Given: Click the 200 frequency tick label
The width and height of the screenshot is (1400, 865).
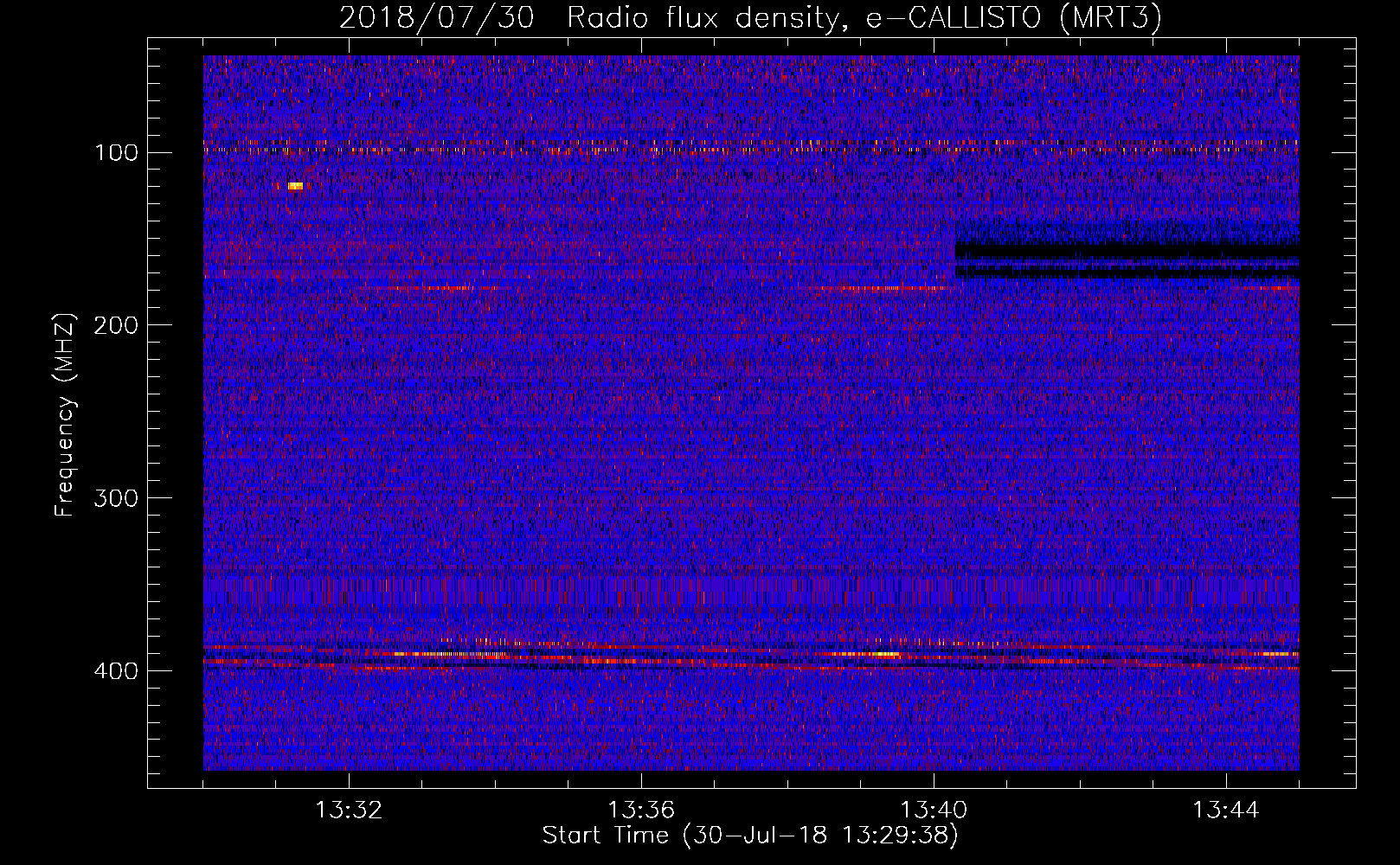Looking at the screenshot, I should point(116,326).
